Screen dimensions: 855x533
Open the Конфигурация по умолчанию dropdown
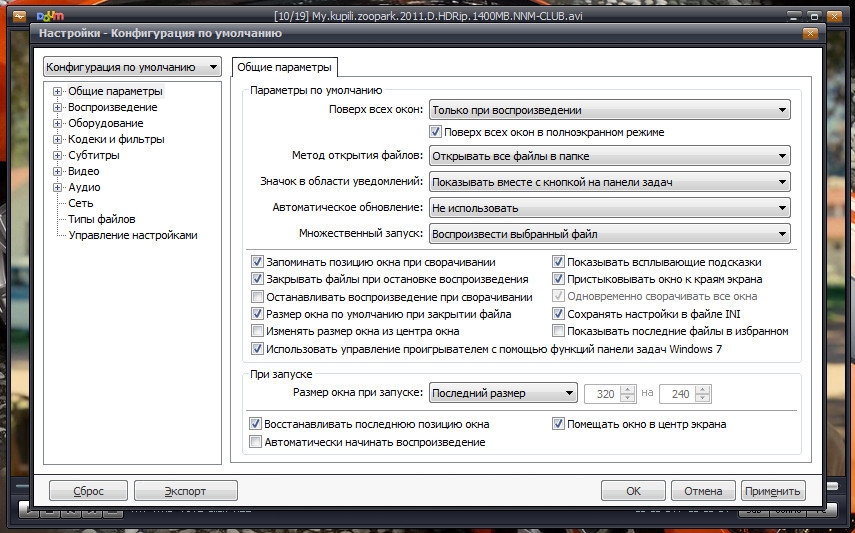132,67
